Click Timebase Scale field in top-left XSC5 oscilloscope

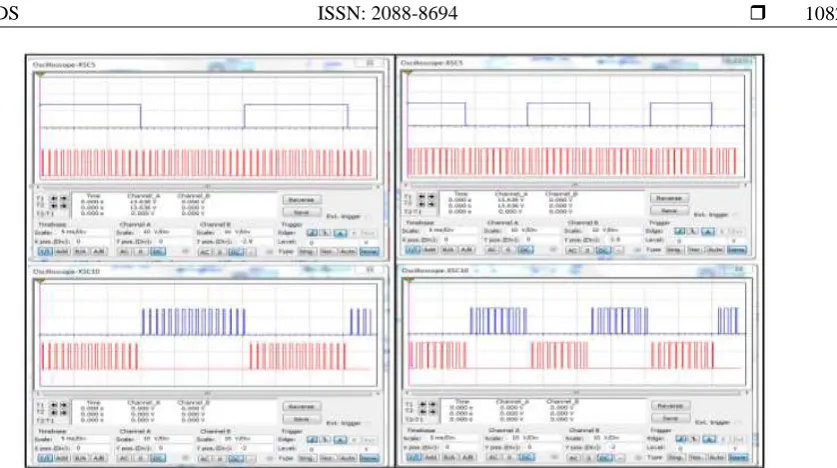click(83, 233)
